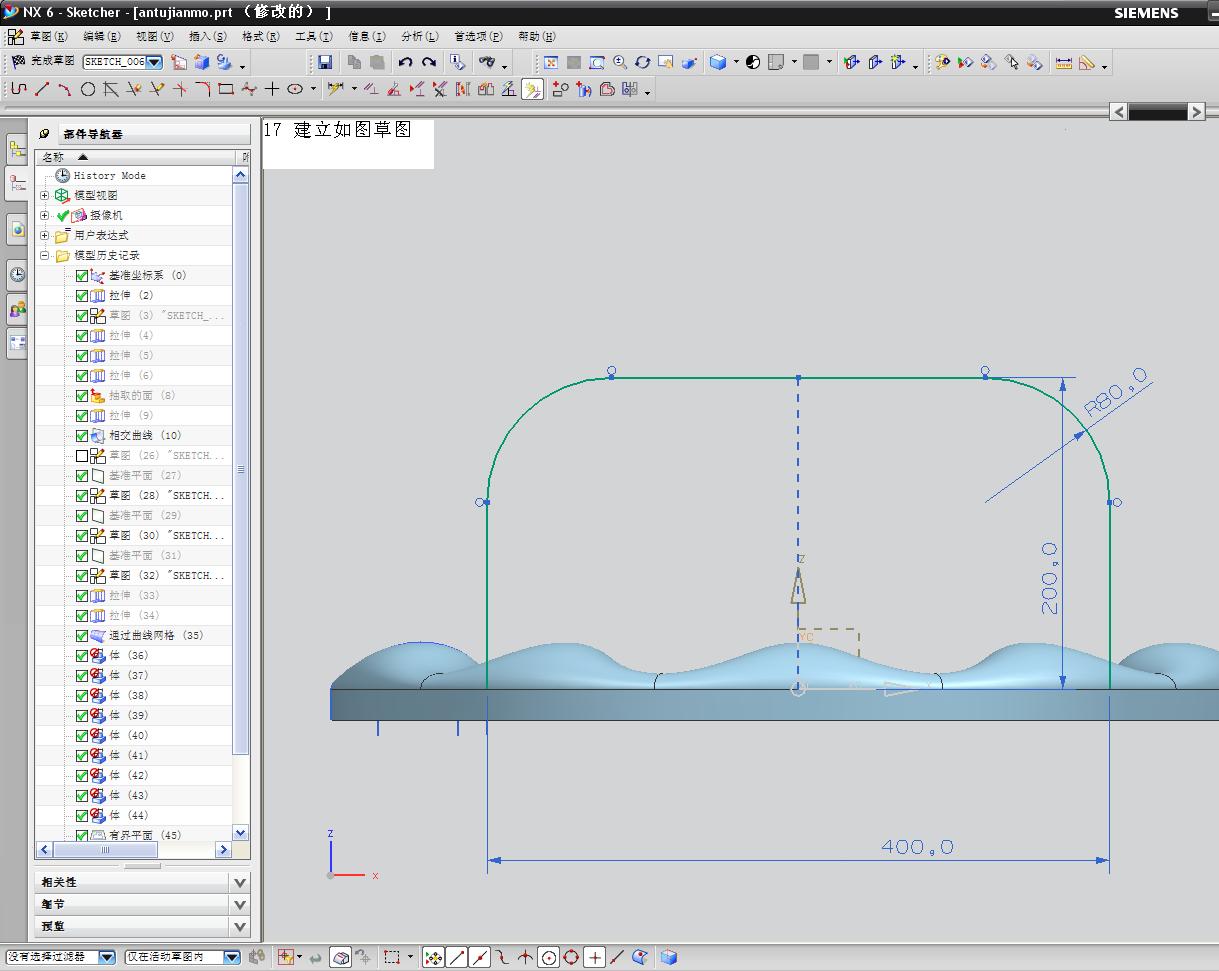
Task: Click the Rotate view icon
Action: tap(643, 62)
